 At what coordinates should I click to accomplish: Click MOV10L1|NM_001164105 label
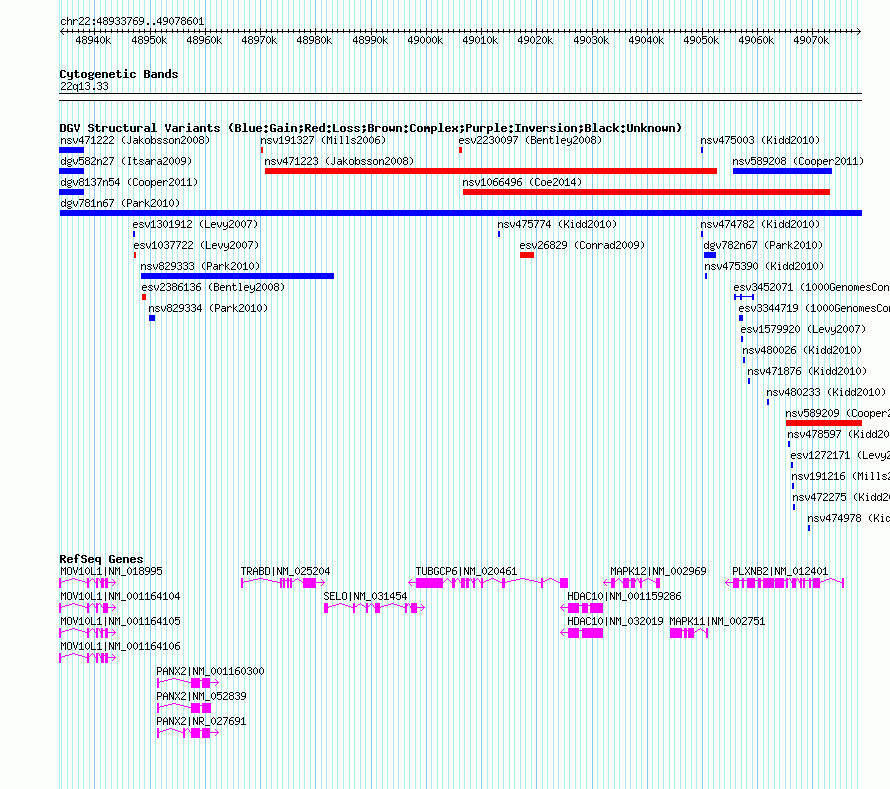tap(120, 622)
